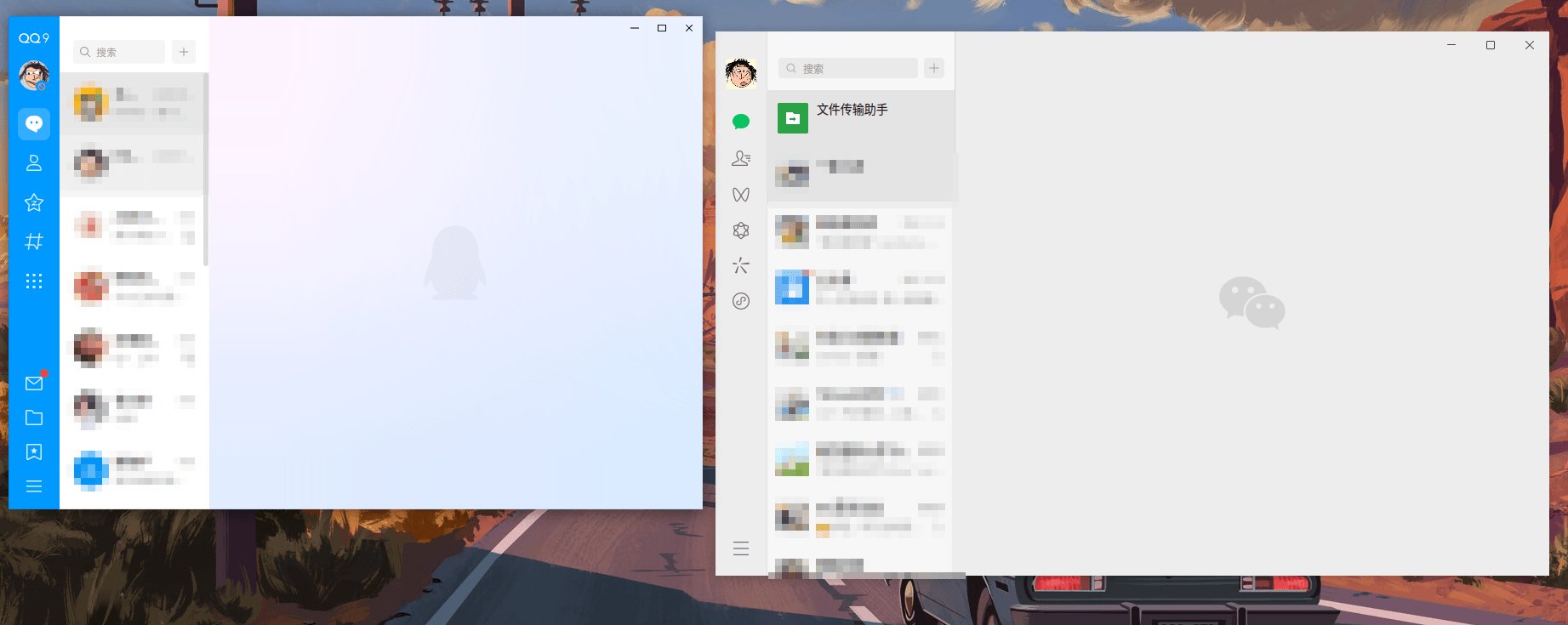This screenshot has width=1568, height=625.
Task: Click the QQ search box
Action: [x=119, y=52]
